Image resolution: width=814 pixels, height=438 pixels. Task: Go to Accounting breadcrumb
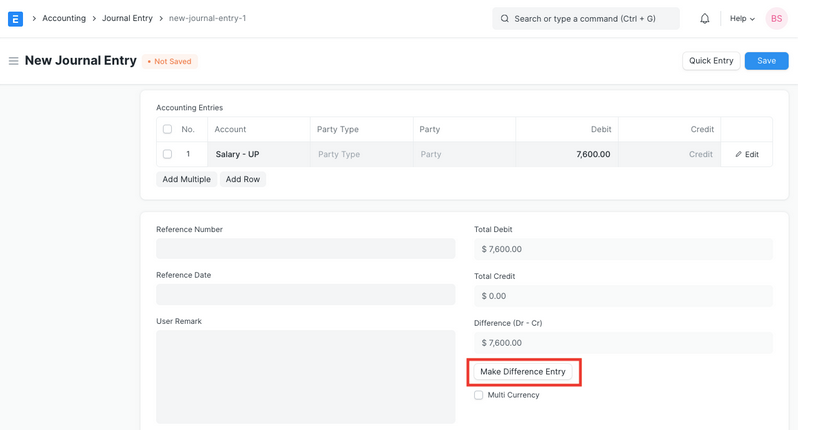(x=64, y=19)
